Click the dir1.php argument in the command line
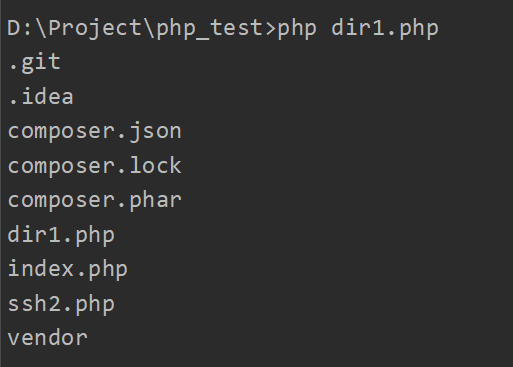Screen dimensions: 513x367 (x=385, y=29)
